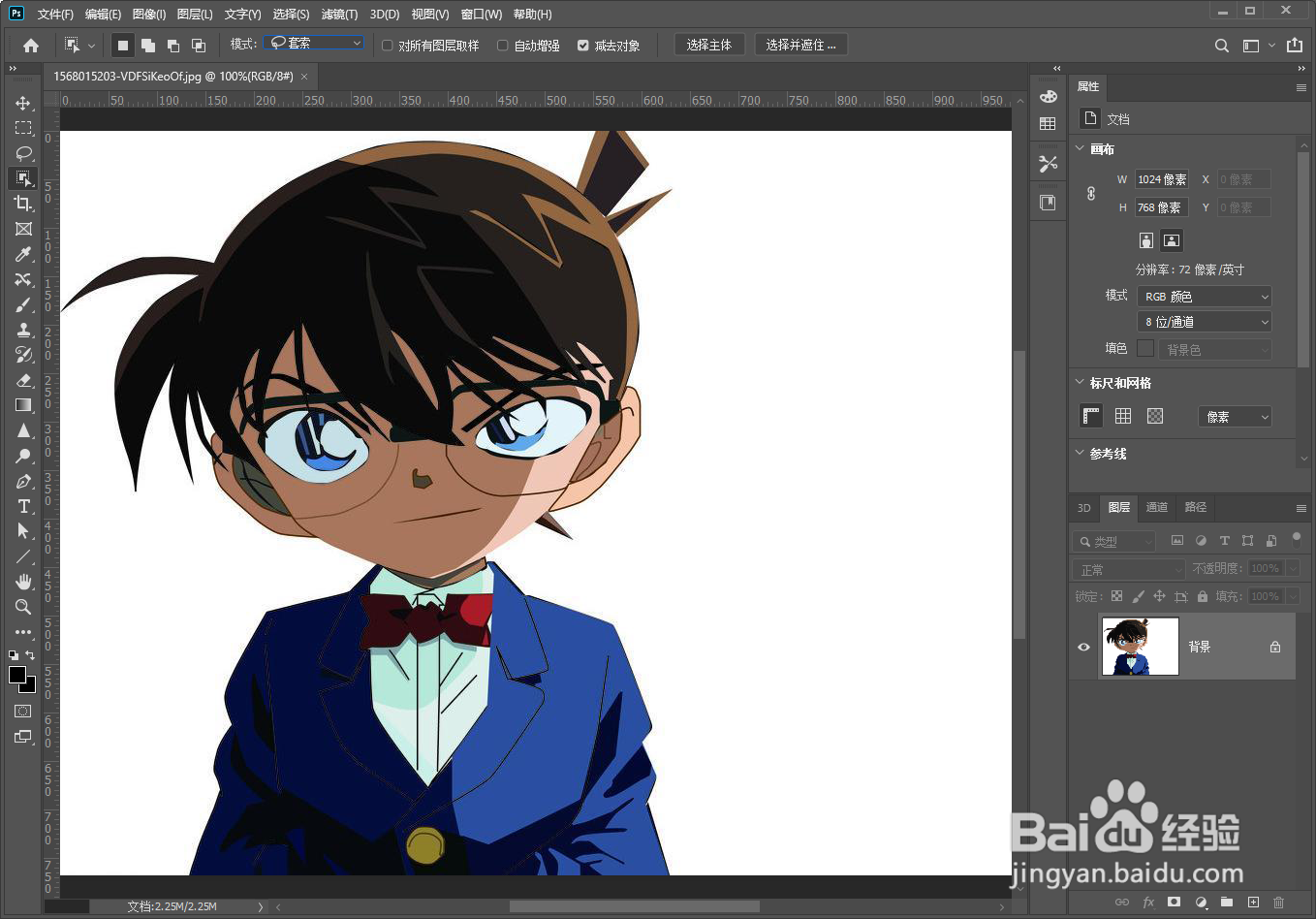The image size is (1316, 919).
Task: Open the 滤镜(T) menu
Action: (339, 14)
